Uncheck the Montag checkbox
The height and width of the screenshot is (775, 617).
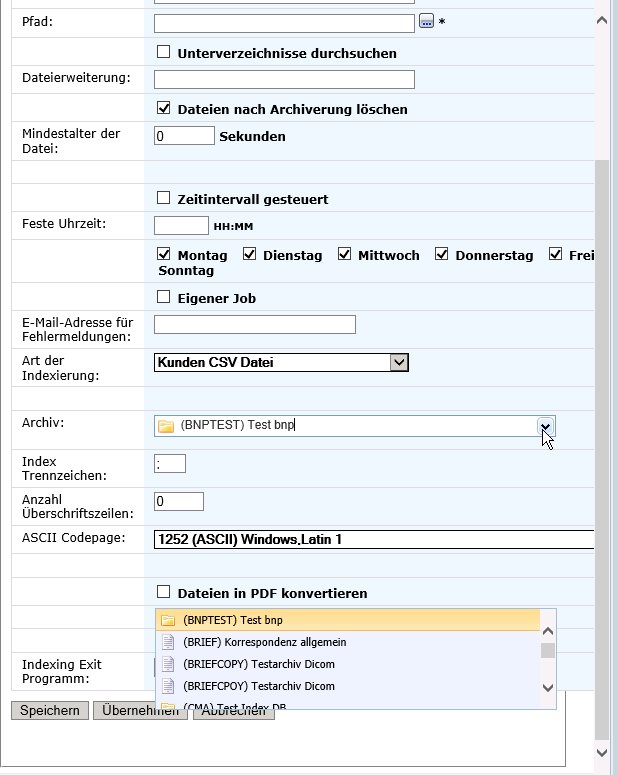click(164, 254)
